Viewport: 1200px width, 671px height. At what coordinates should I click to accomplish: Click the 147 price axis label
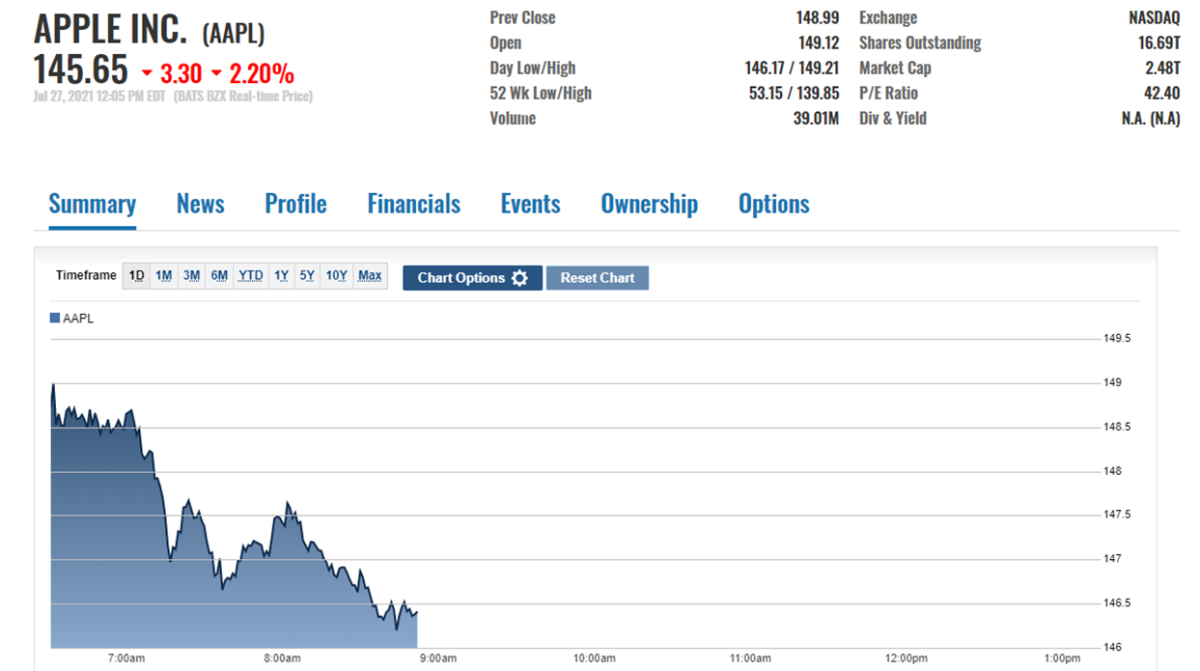click(1111, 559)
